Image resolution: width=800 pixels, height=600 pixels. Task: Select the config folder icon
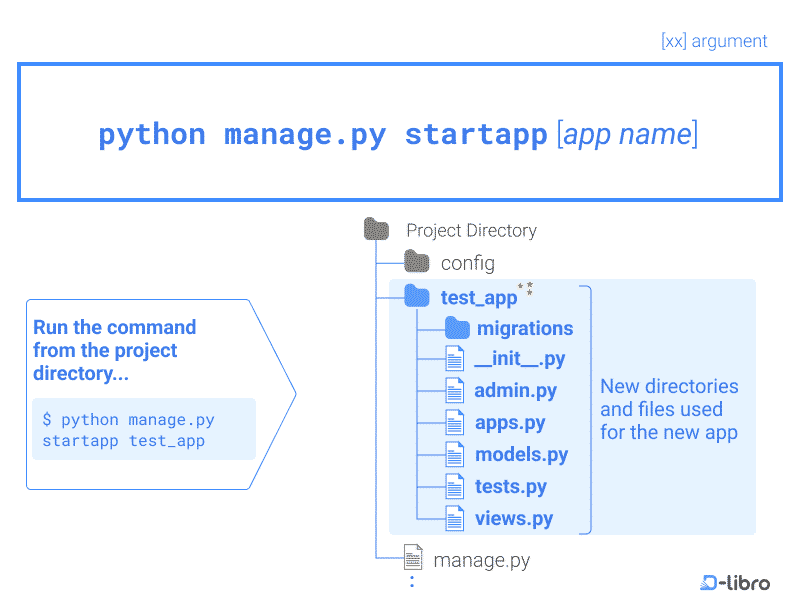pos(417,262)
